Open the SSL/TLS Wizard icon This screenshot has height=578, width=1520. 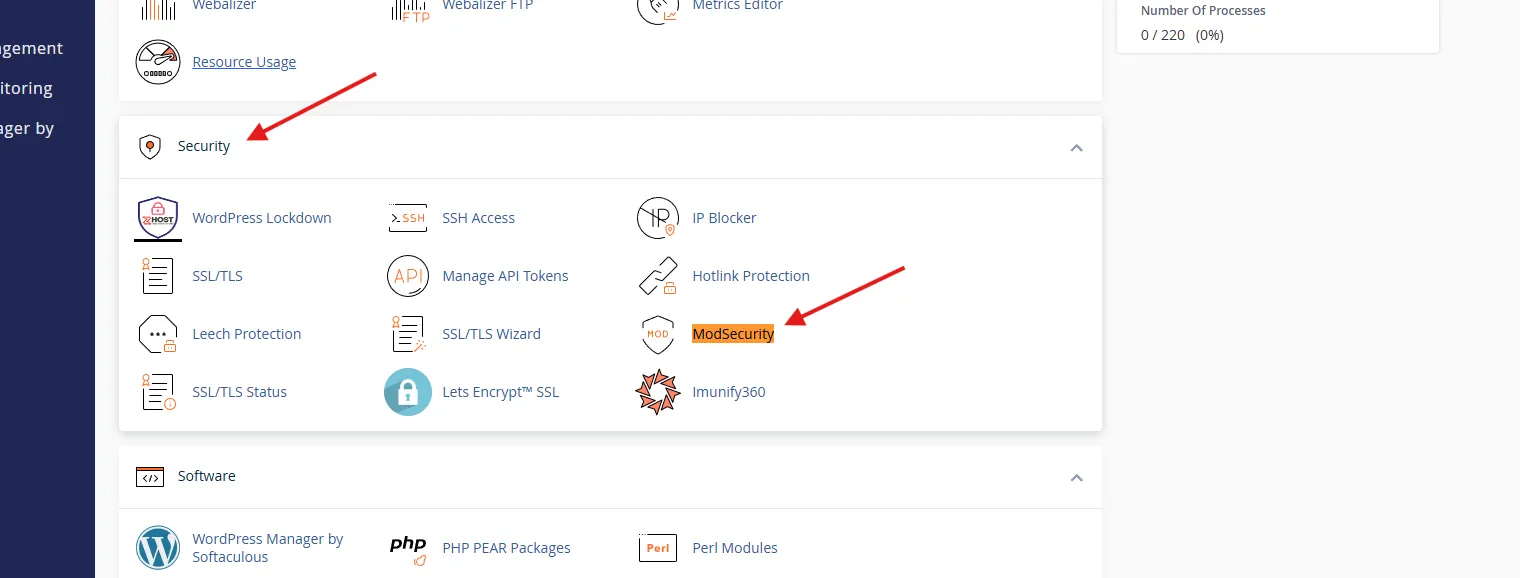[408, 334]
